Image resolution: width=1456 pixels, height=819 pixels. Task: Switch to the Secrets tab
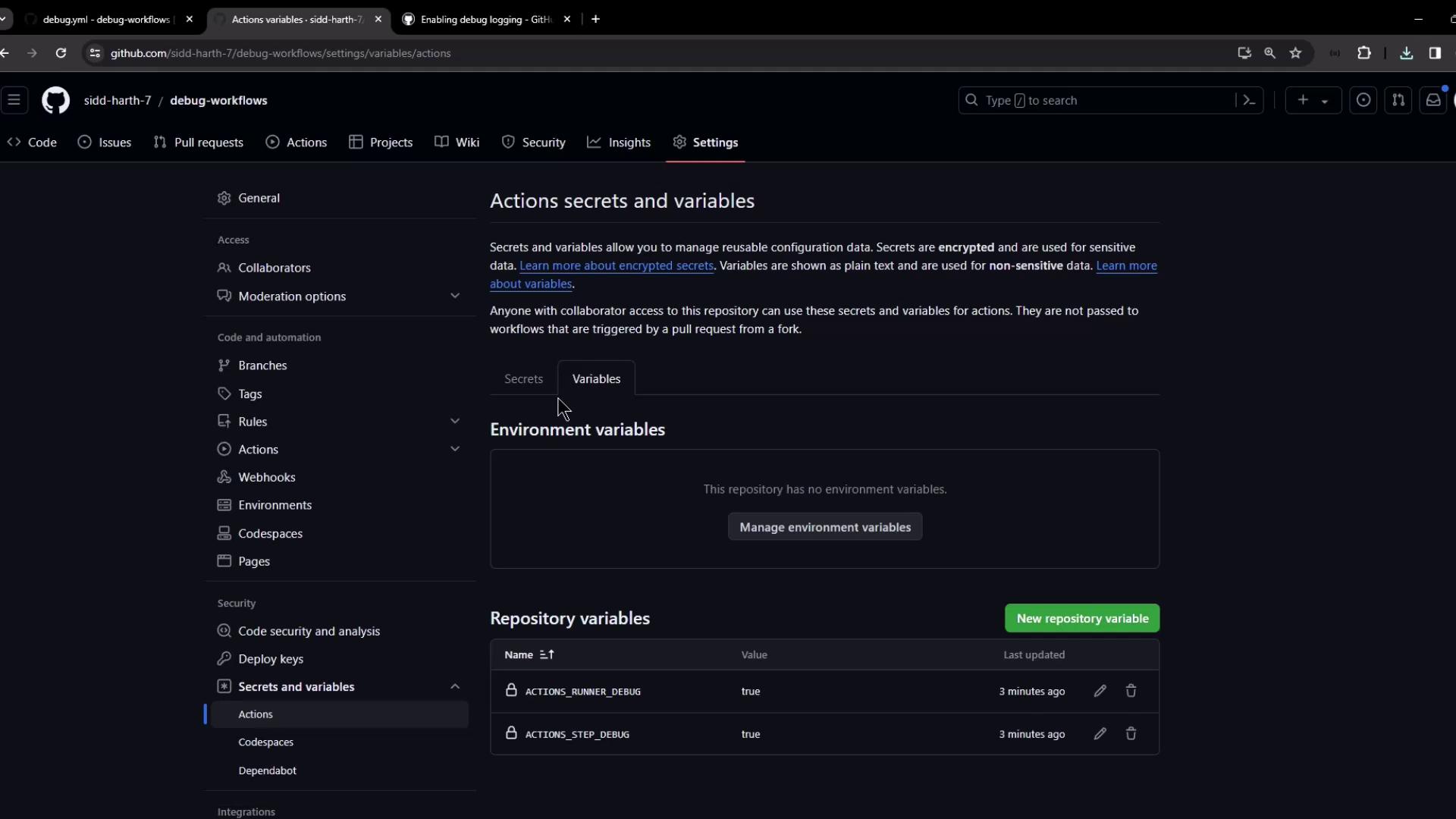tap(523, 378)
